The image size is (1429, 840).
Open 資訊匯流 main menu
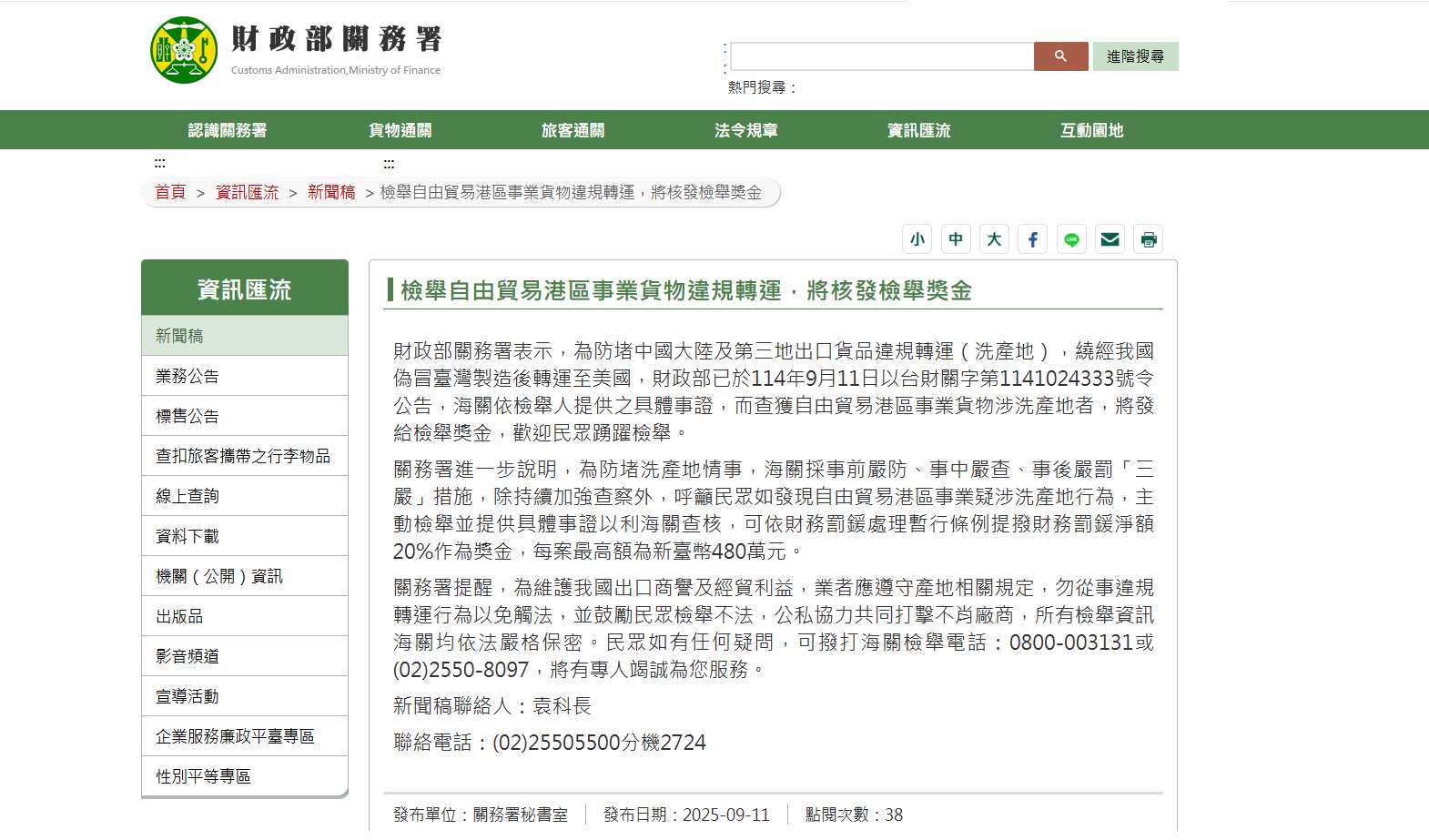pos(919,130)
